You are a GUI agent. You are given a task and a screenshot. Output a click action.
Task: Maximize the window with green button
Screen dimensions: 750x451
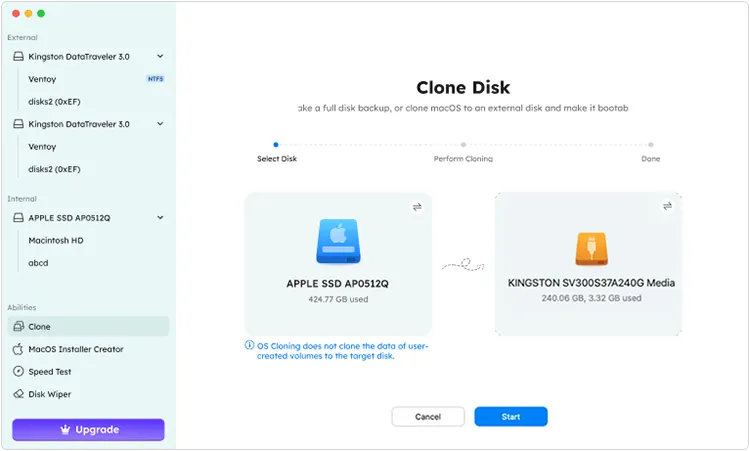click(41, 13)
